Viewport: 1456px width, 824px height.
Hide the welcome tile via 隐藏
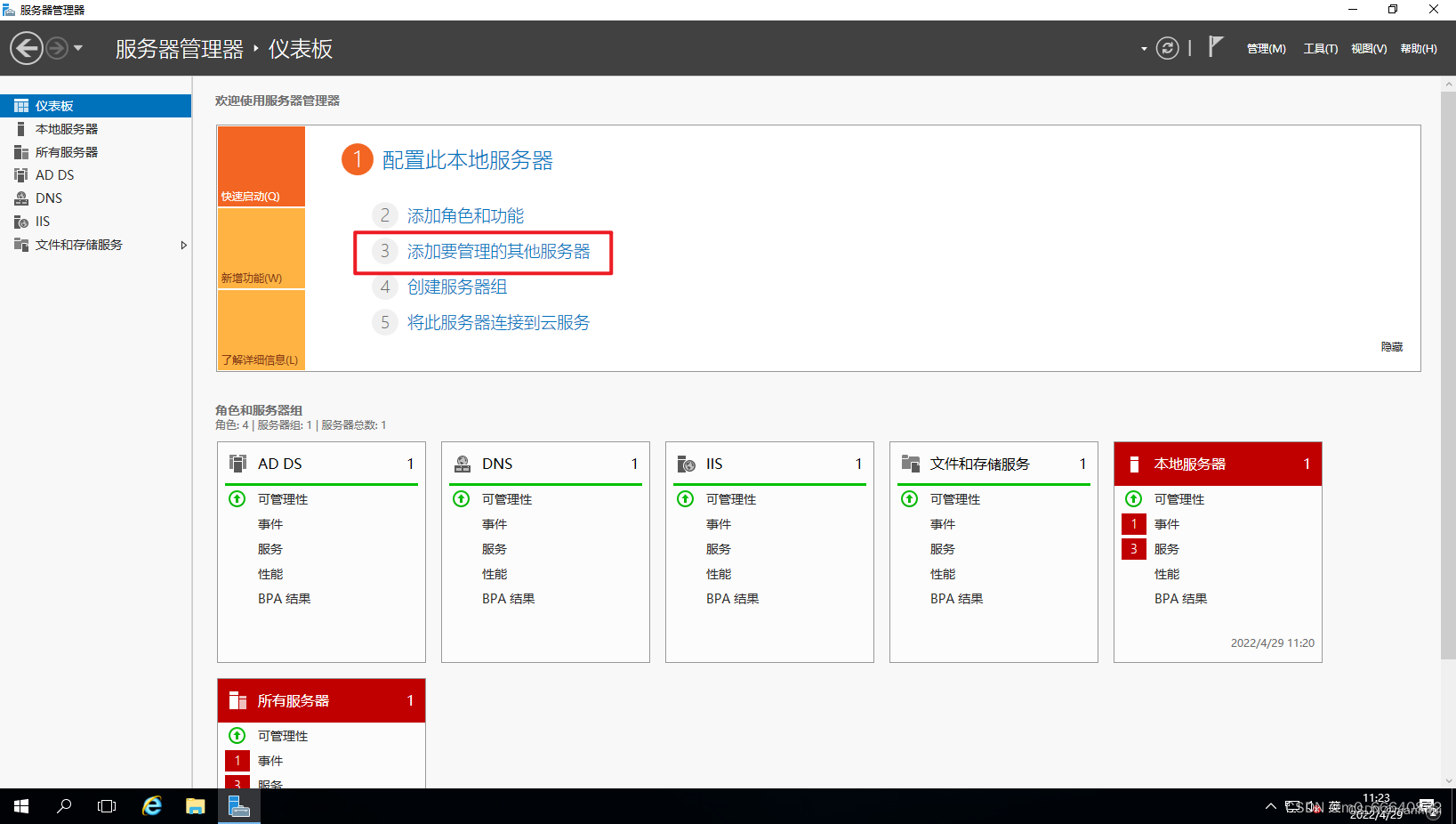pyautogui.click(x=1392, y=347)
